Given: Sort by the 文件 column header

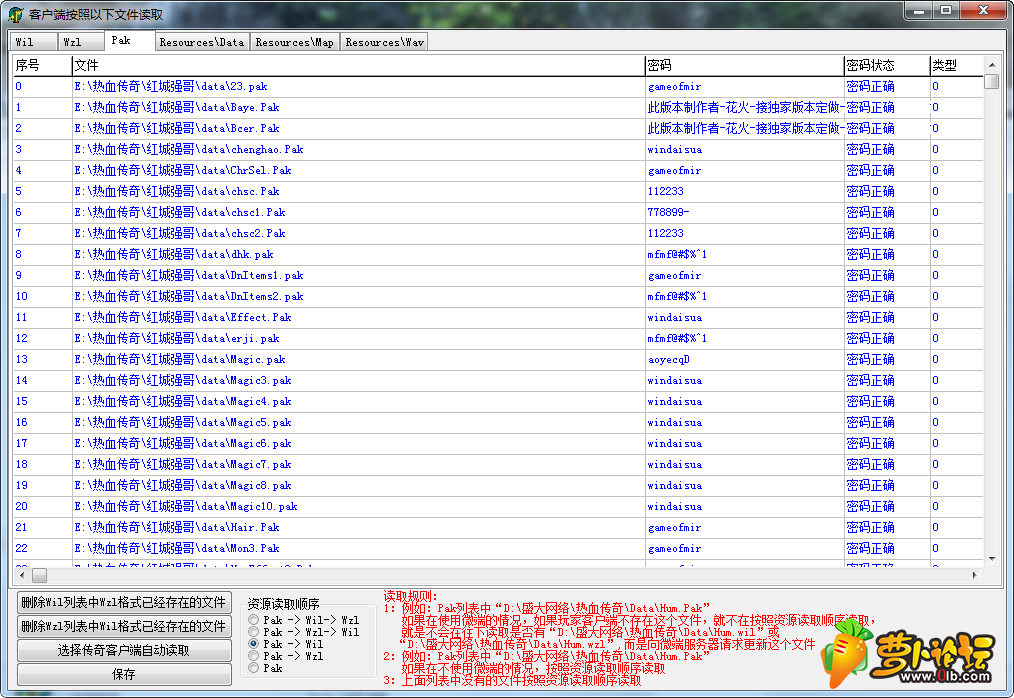Looking at the screenshot, I should click(x=358, y=65).
